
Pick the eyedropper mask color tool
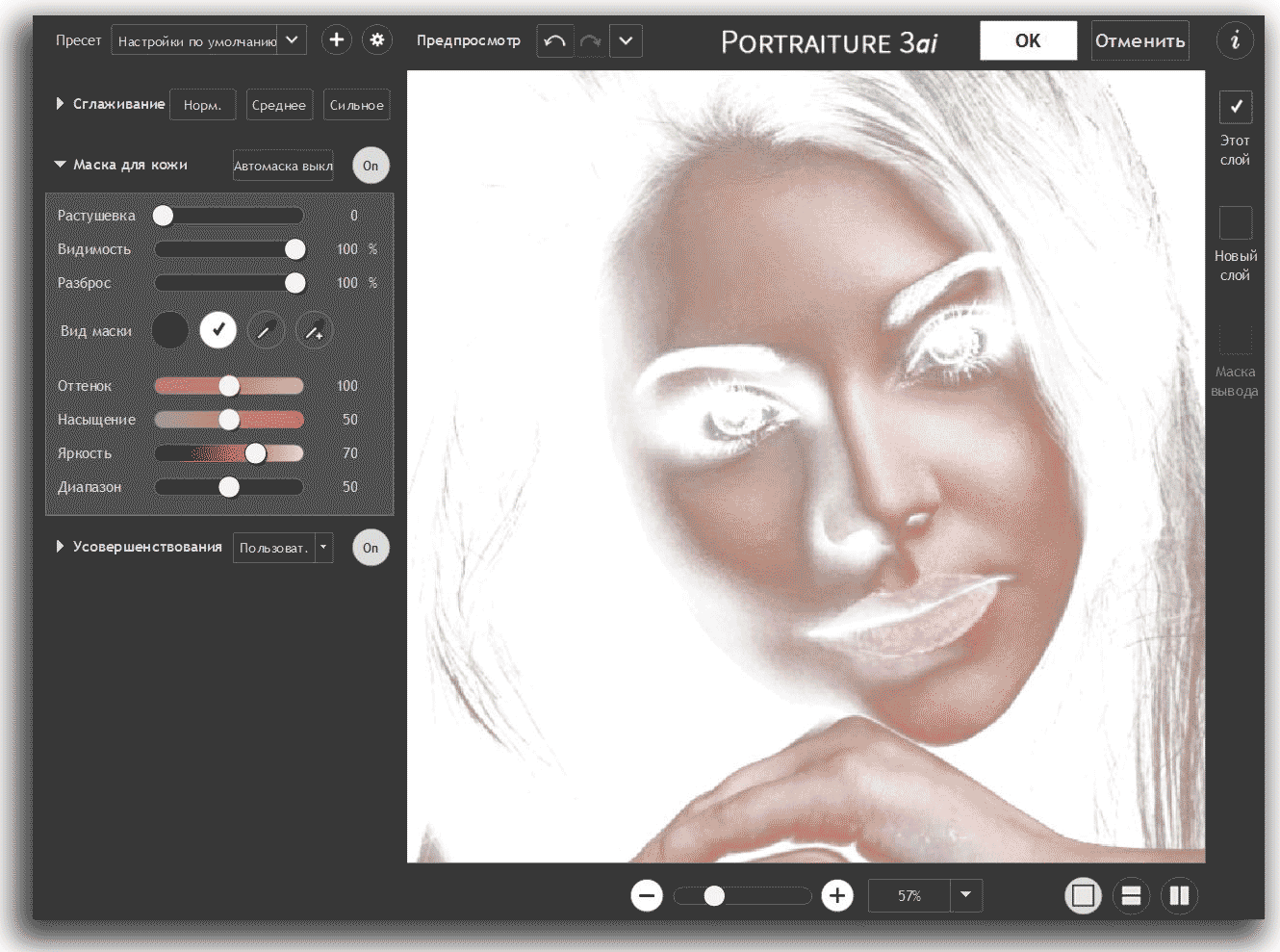coord(266,330)
